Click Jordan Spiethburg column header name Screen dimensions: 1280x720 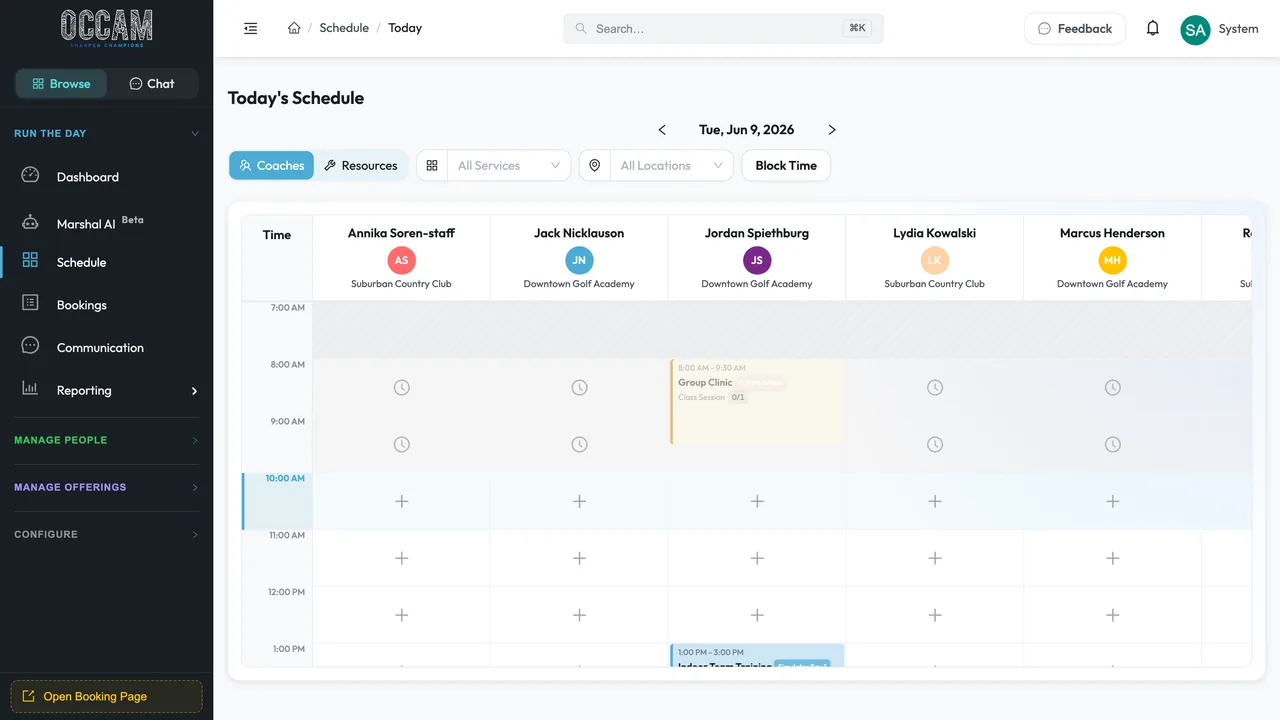pyautogui.click(x=757, y=233)
